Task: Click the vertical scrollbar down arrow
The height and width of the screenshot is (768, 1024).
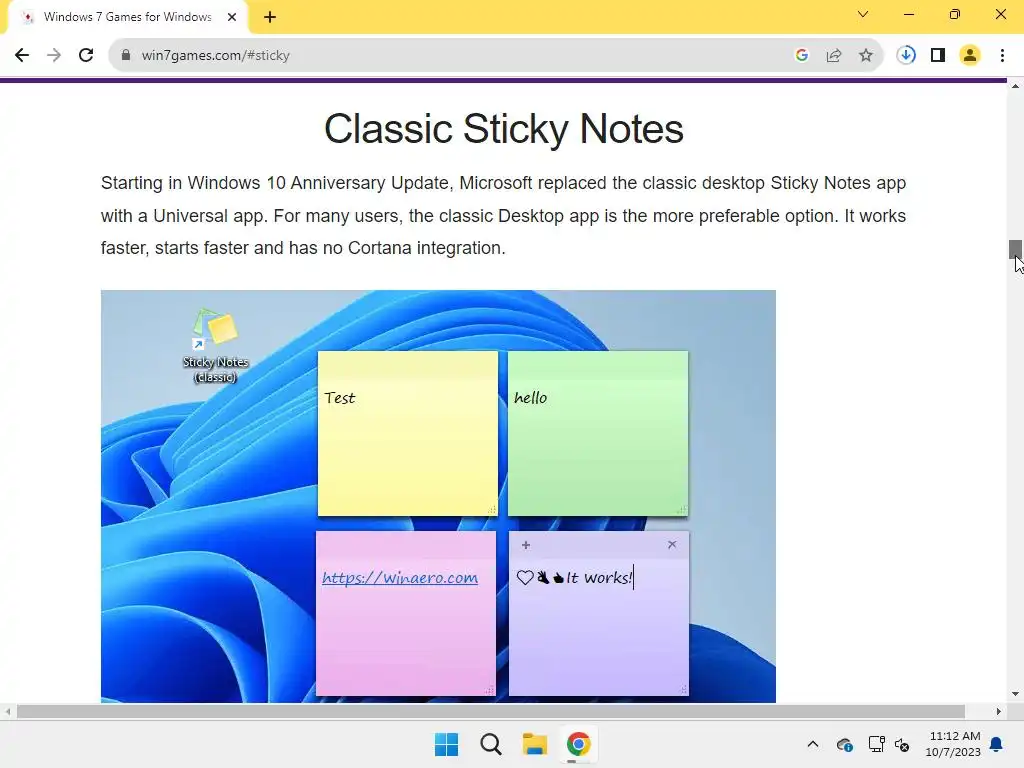Action: (x=1015, y=694)
